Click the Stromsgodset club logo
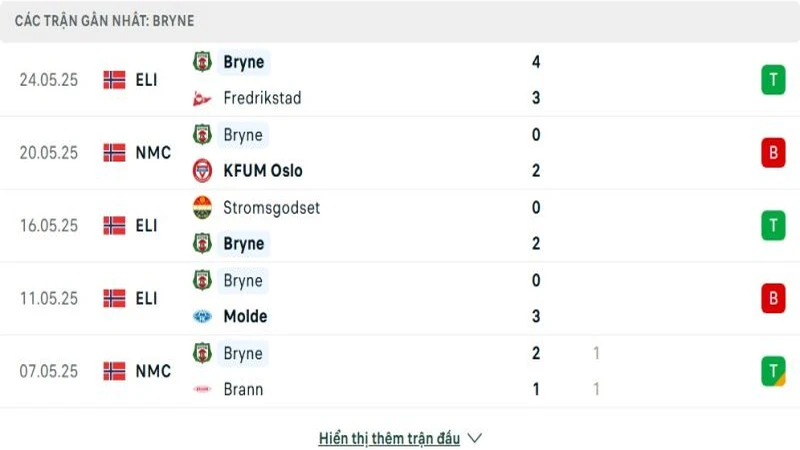The height and width of the screenshot is (450, 800). click(x=202, y=208)
